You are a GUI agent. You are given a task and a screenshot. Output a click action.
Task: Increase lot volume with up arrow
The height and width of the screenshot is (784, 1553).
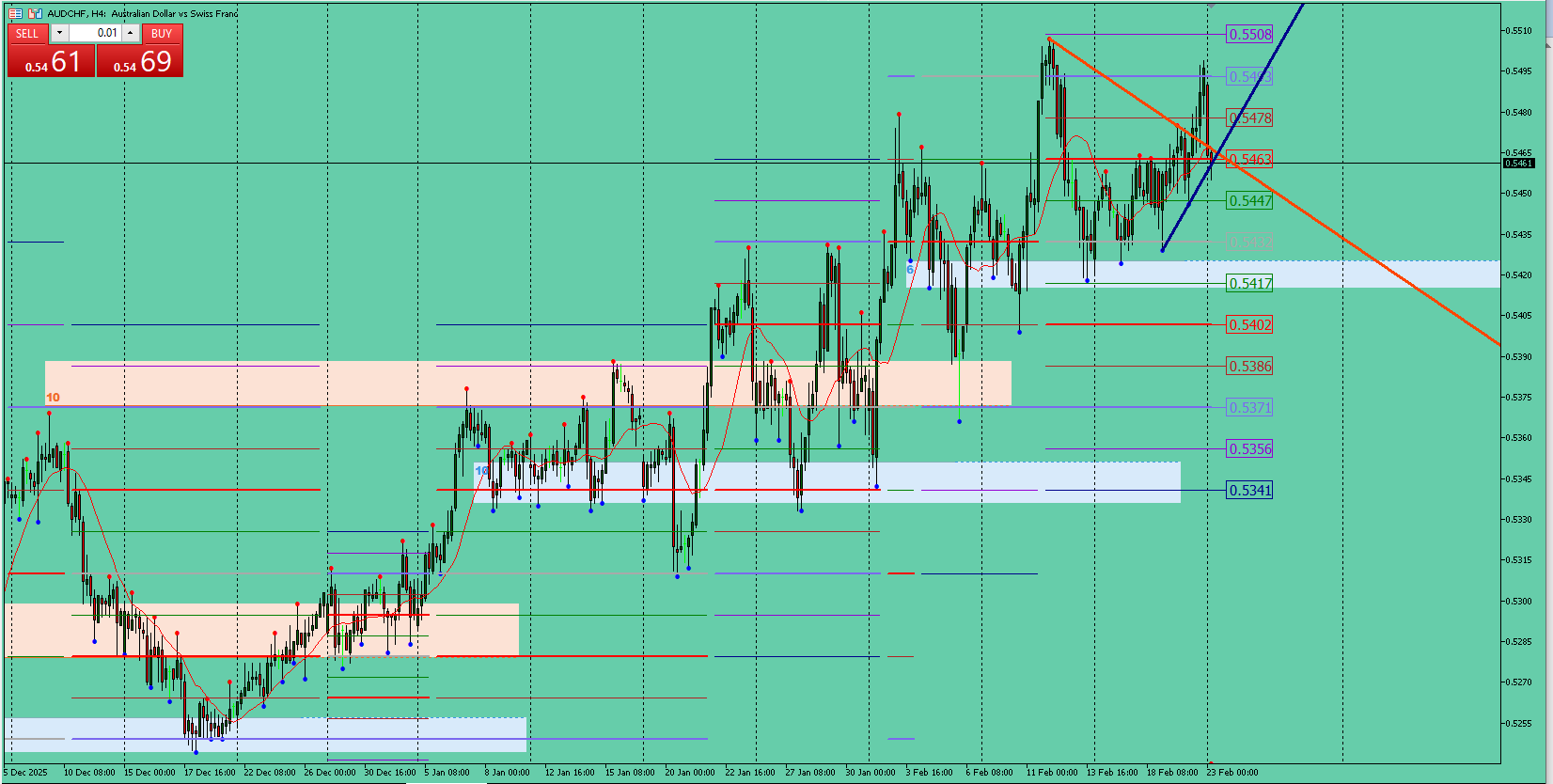click(x=131, y=33)
